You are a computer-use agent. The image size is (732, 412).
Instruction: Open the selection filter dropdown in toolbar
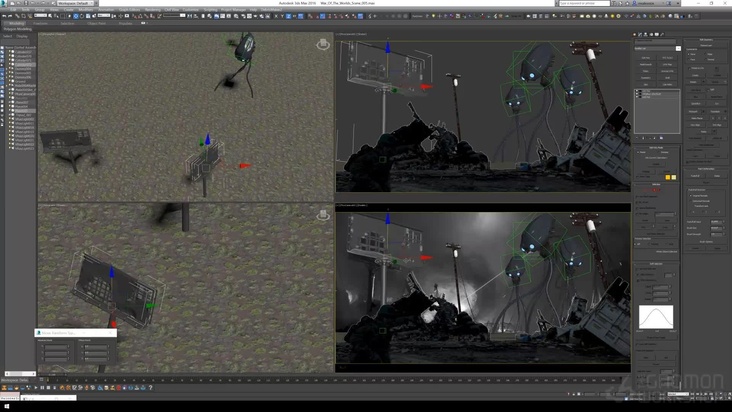[40, 16]
